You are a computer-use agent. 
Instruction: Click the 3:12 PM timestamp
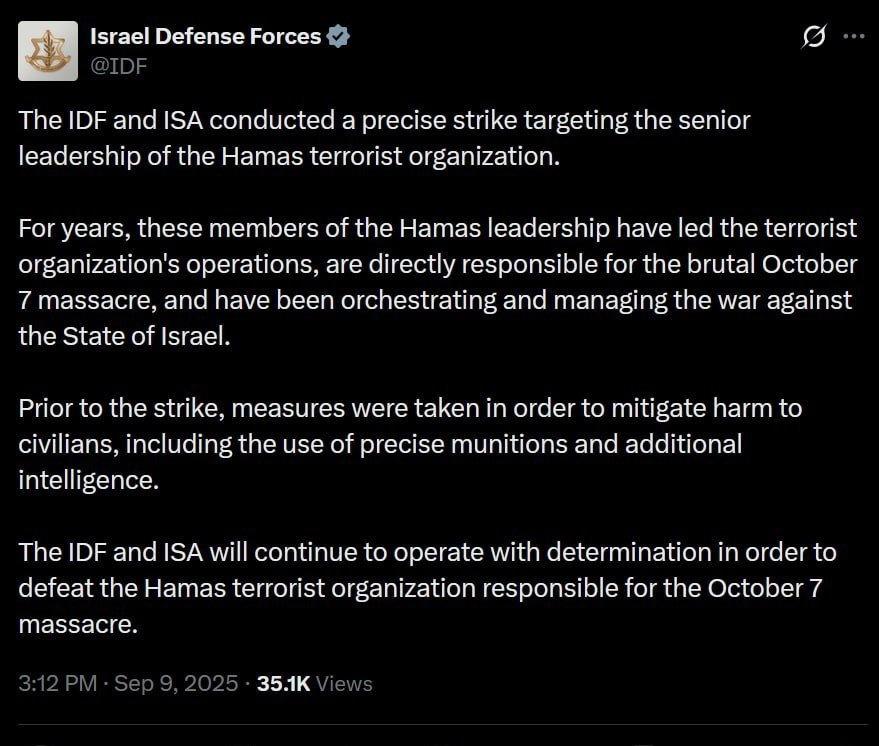coord(58,683)
